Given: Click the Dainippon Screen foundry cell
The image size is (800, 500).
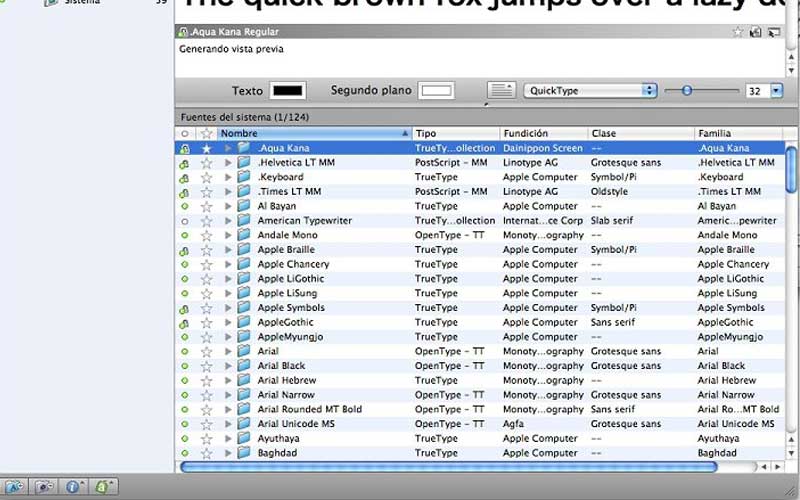Looking at the screenshot, I should (543, 148).
